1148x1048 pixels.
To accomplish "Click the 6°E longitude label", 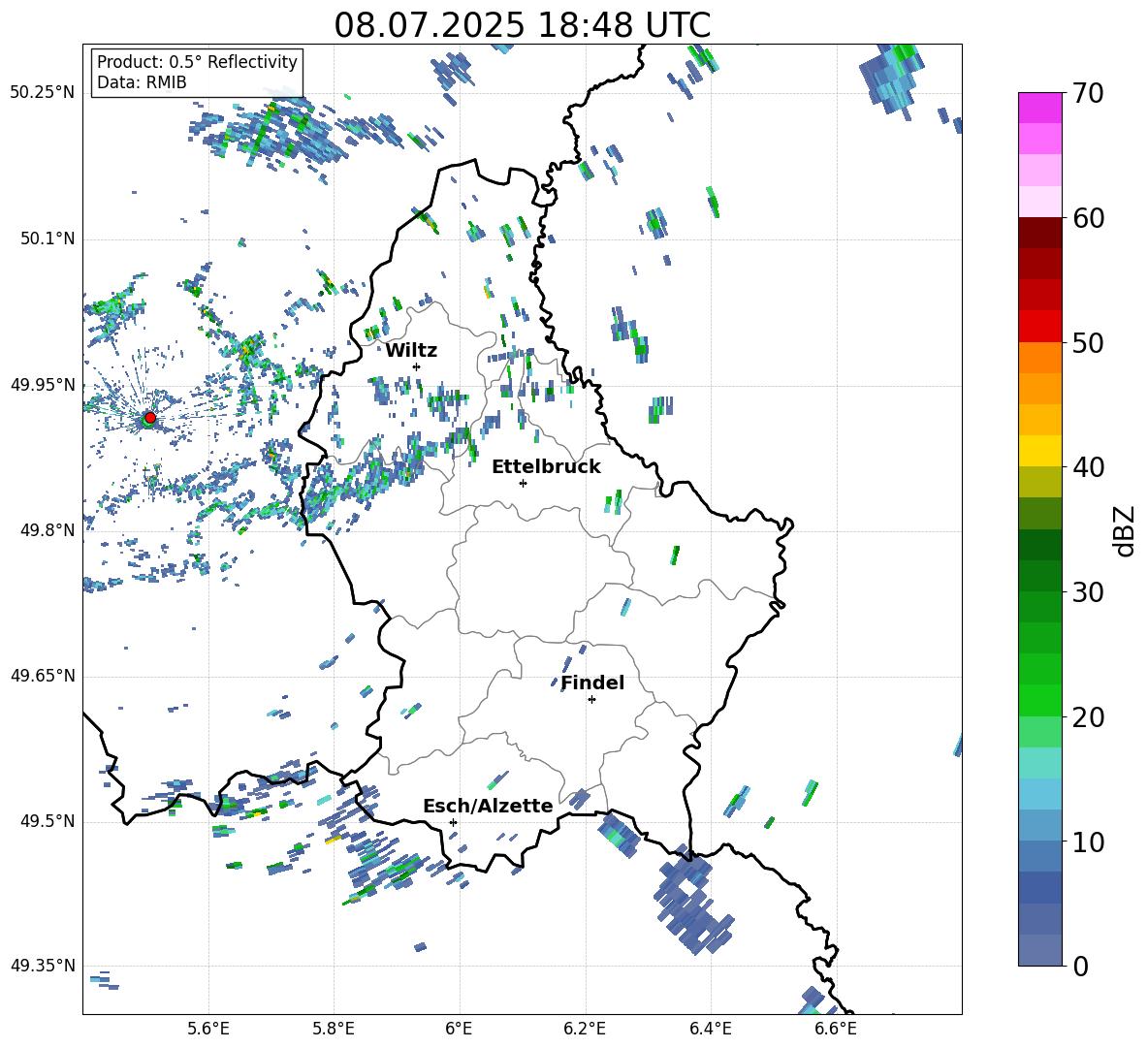I will point(459,1029).
